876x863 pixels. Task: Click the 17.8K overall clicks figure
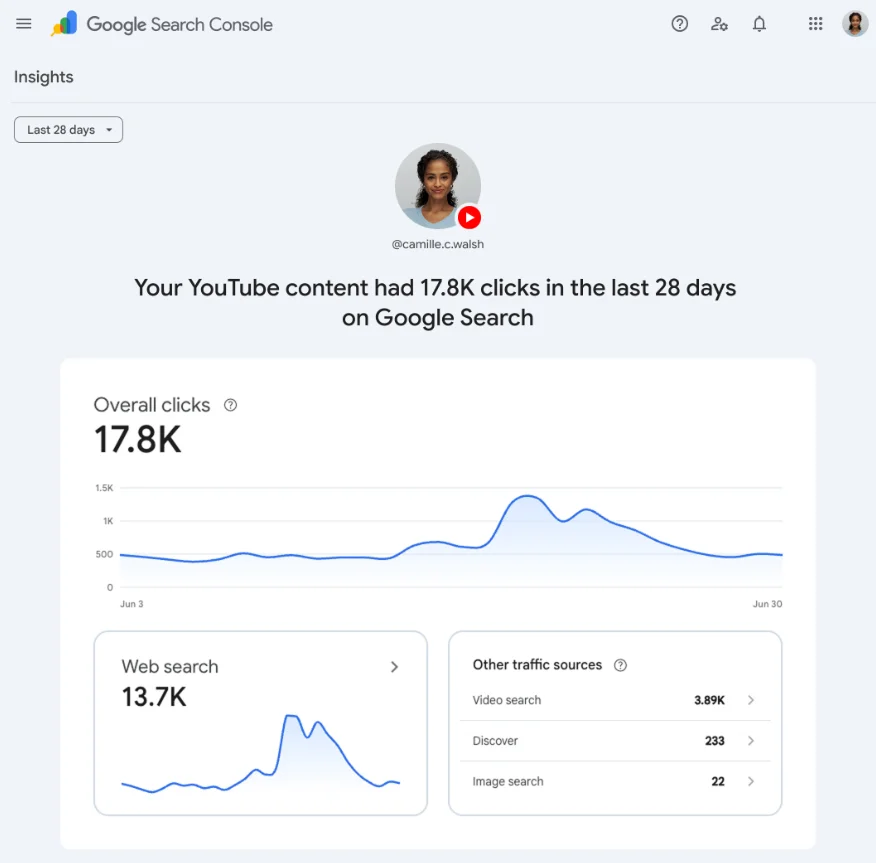[x=137, y=439]
